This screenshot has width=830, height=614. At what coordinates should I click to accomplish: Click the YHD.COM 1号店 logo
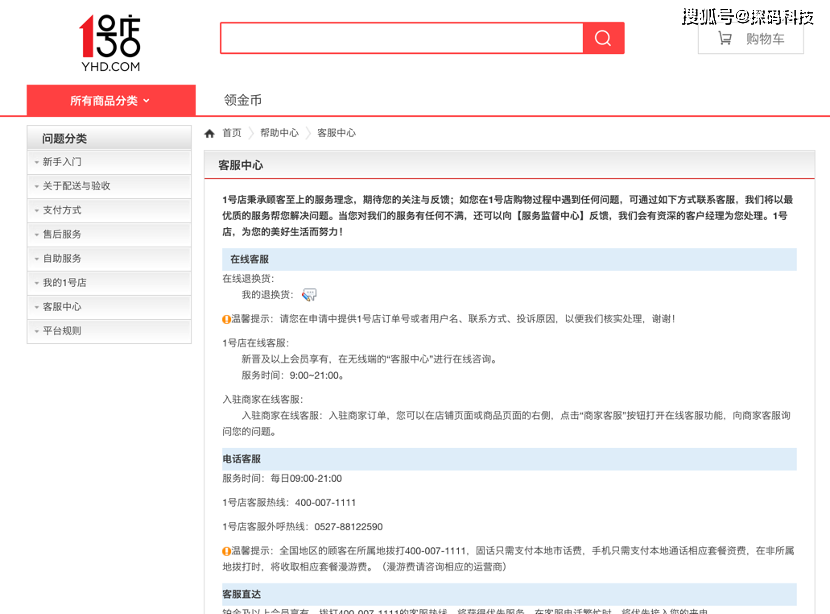tap(110, 43)
